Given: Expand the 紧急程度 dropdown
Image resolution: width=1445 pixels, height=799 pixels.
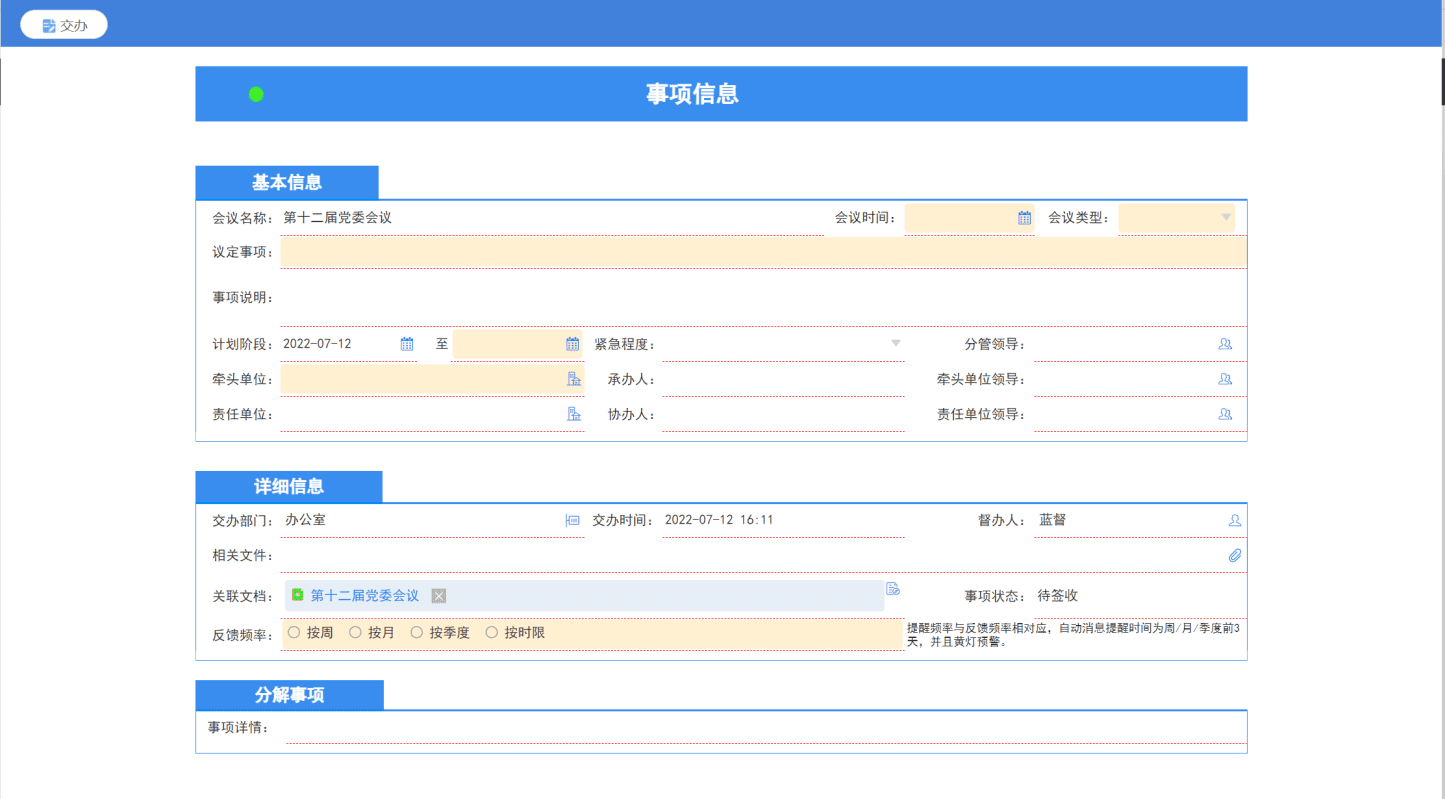Looking at the screenshot, I should tap(896, 344).
